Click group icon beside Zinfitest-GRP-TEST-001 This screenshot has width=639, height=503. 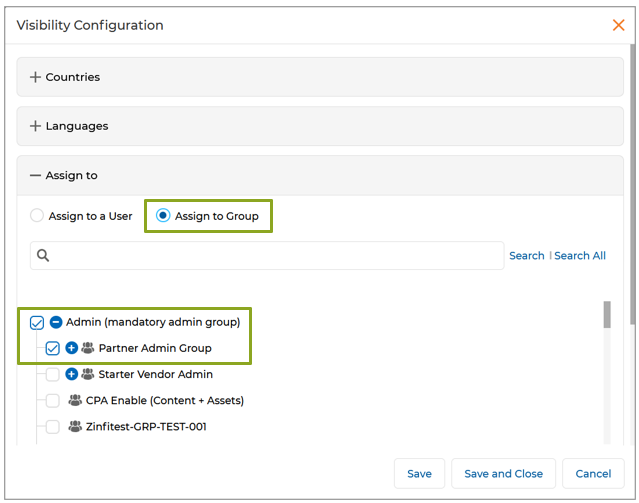click(75, 426)
